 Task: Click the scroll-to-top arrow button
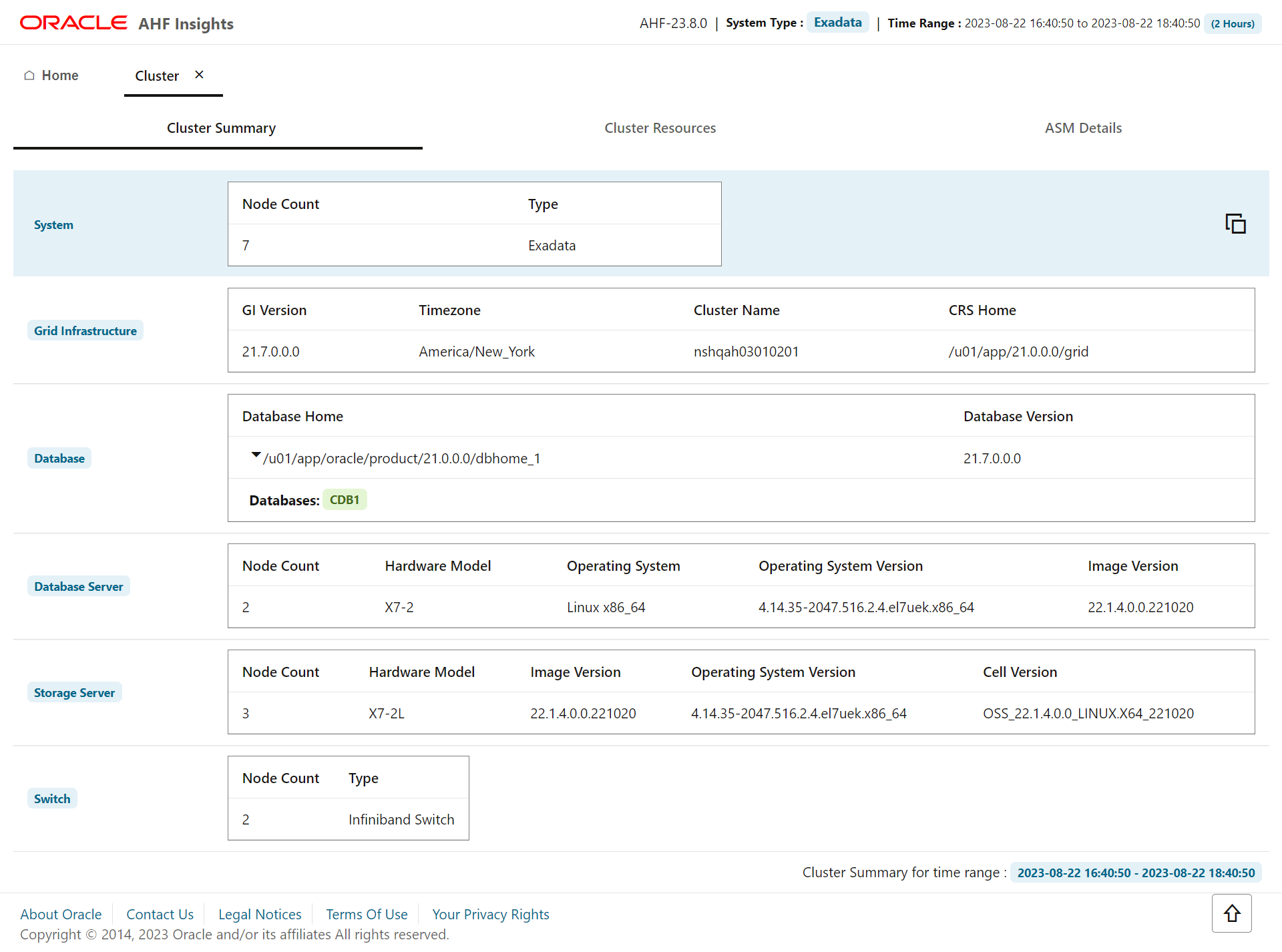point(1232,913)
